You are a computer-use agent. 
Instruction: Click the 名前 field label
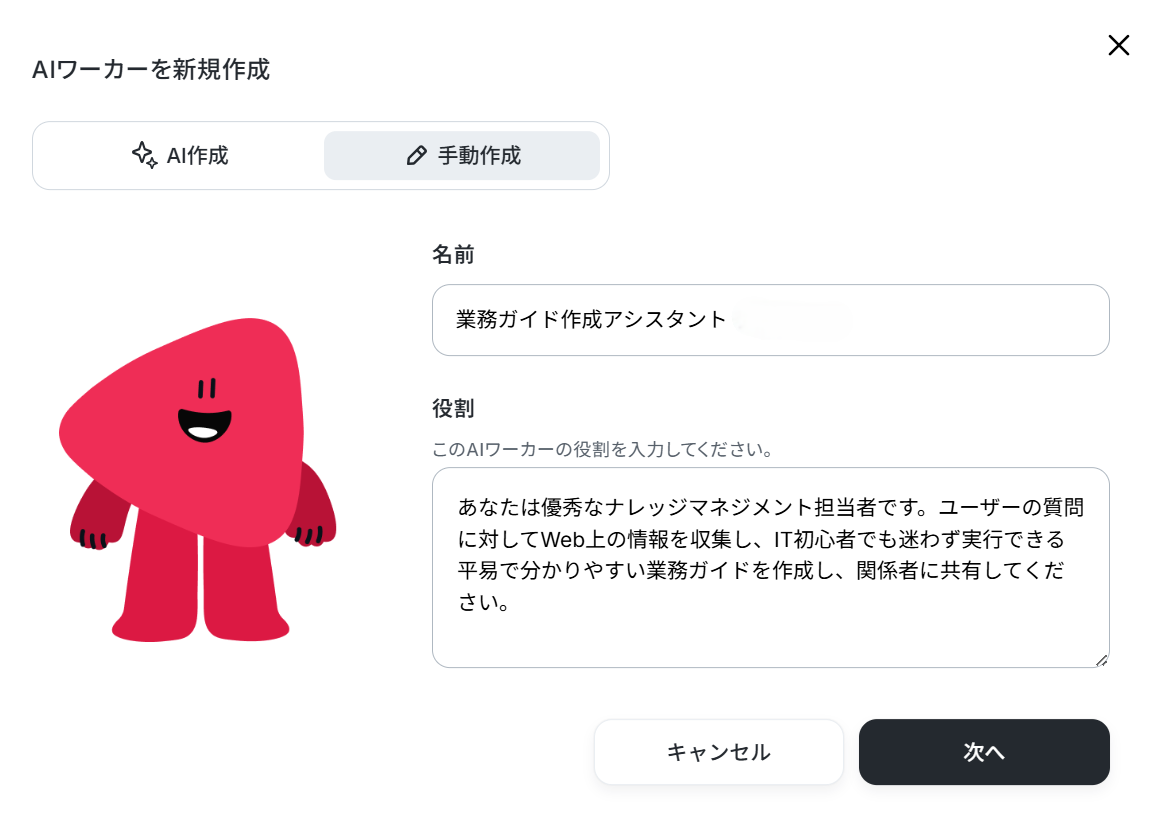click(453, 255)
